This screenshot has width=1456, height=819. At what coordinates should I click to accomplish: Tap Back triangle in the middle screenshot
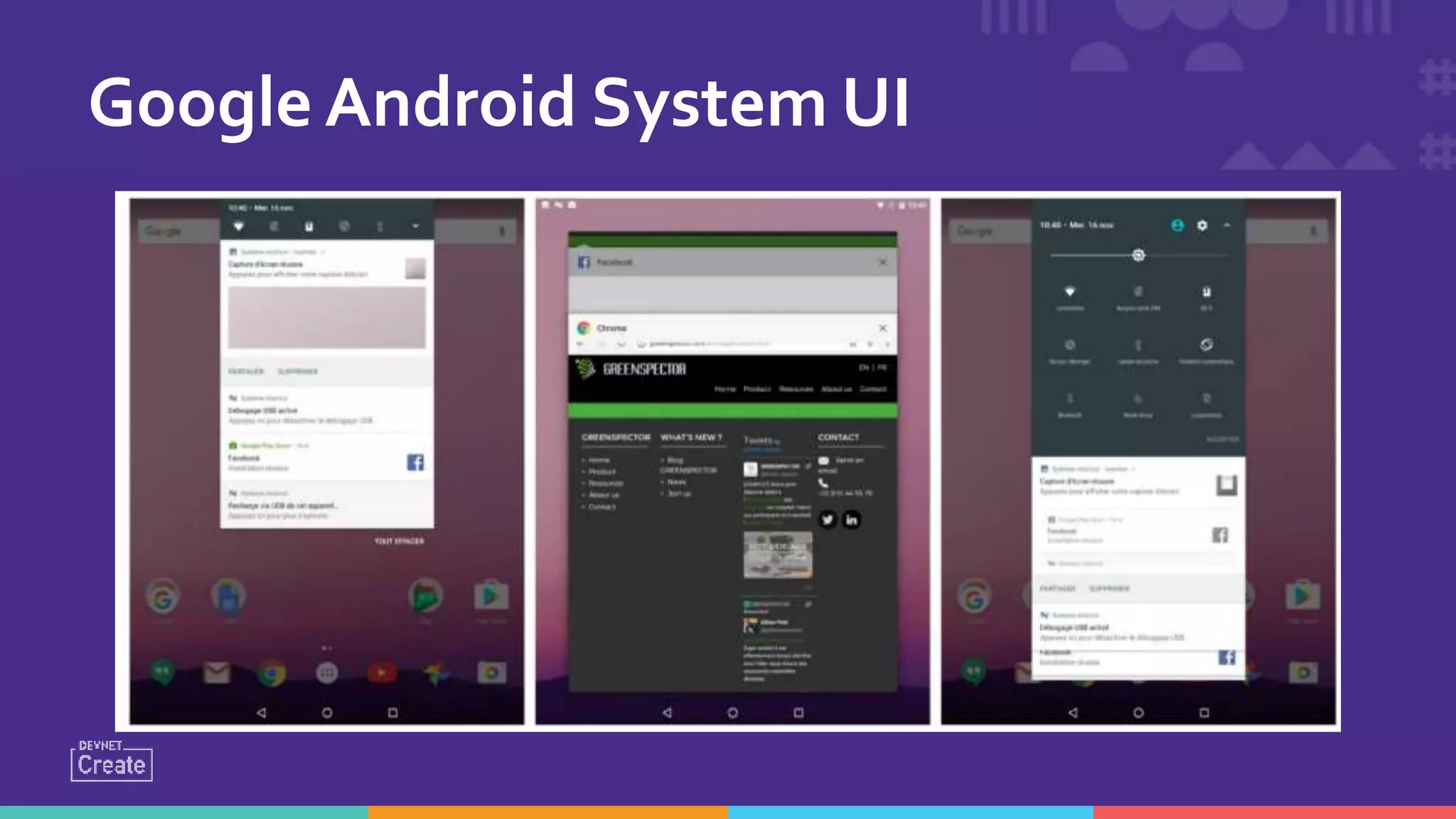pos(667,712)
